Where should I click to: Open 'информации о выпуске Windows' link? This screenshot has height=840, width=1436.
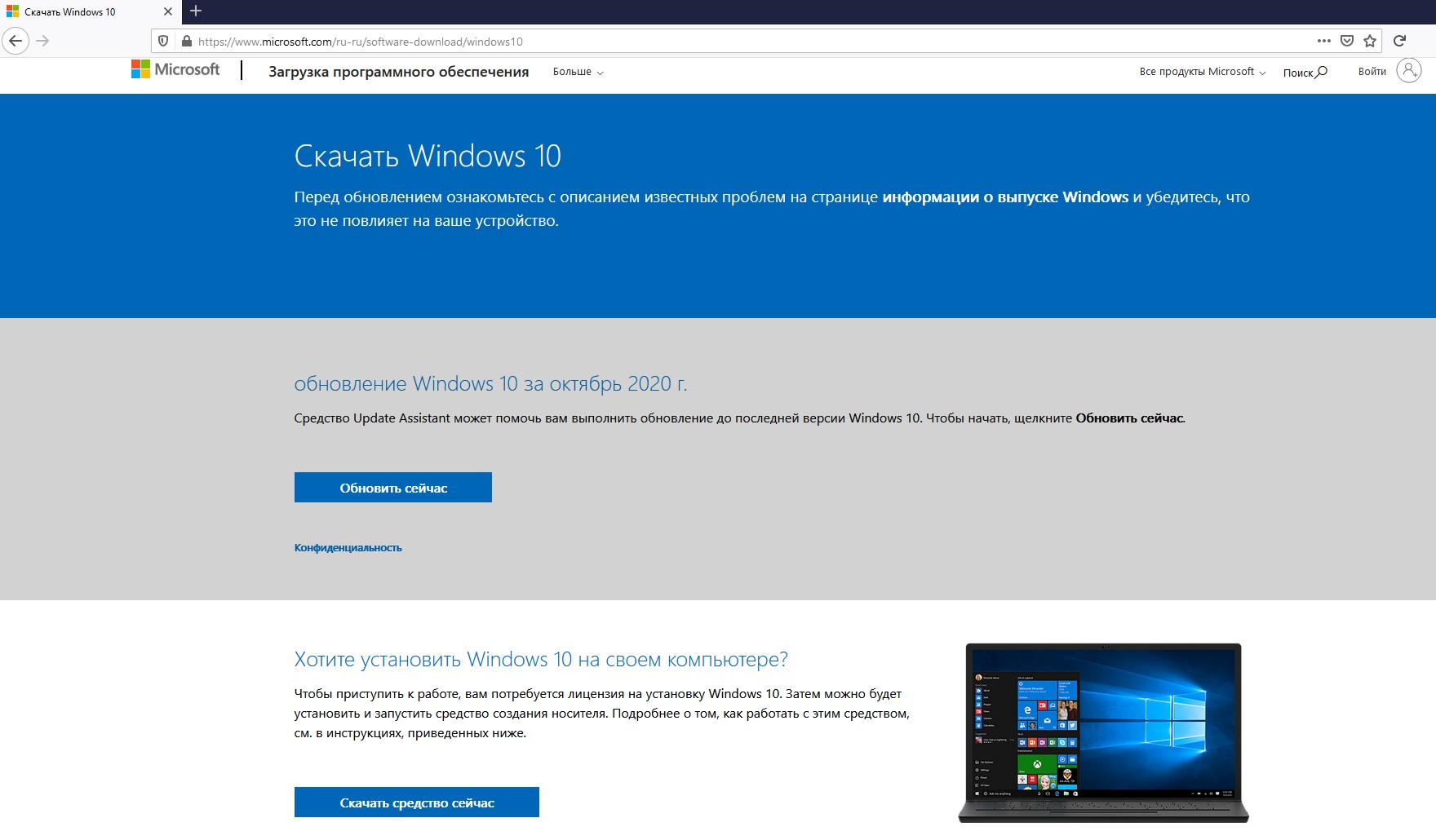pos(1005,197)
